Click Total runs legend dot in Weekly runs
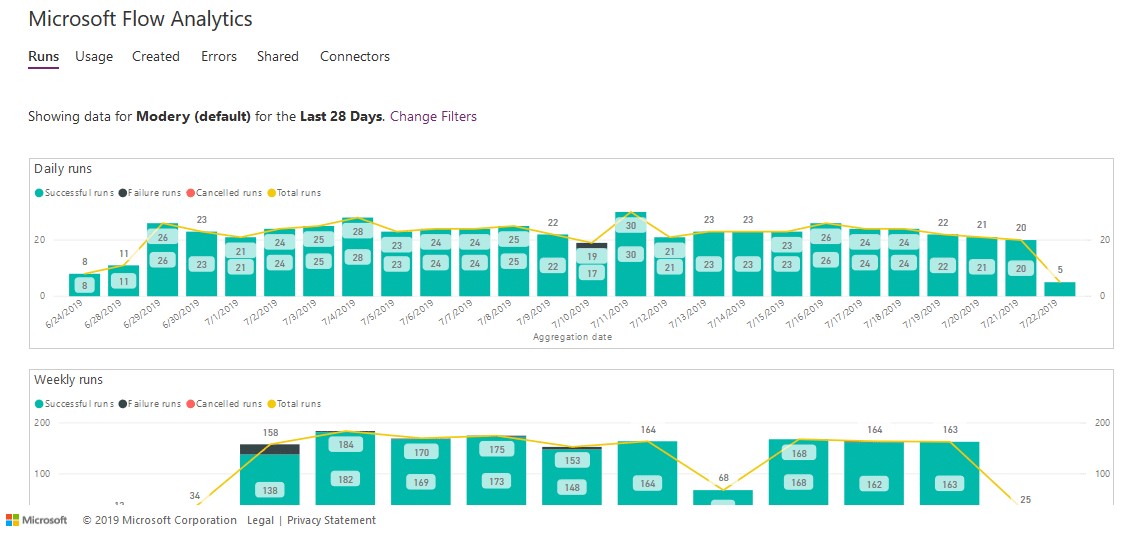 coord(271,404)
